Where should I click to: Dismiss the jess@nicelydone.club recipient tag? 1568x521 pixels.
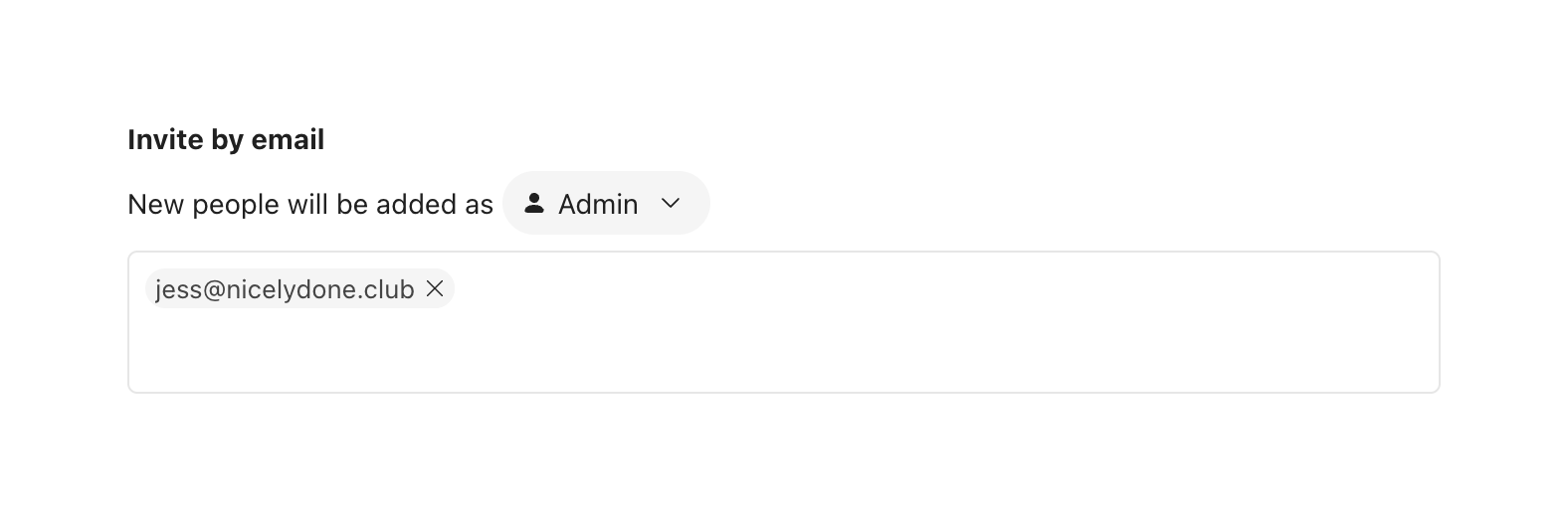(x=435, y=288)
